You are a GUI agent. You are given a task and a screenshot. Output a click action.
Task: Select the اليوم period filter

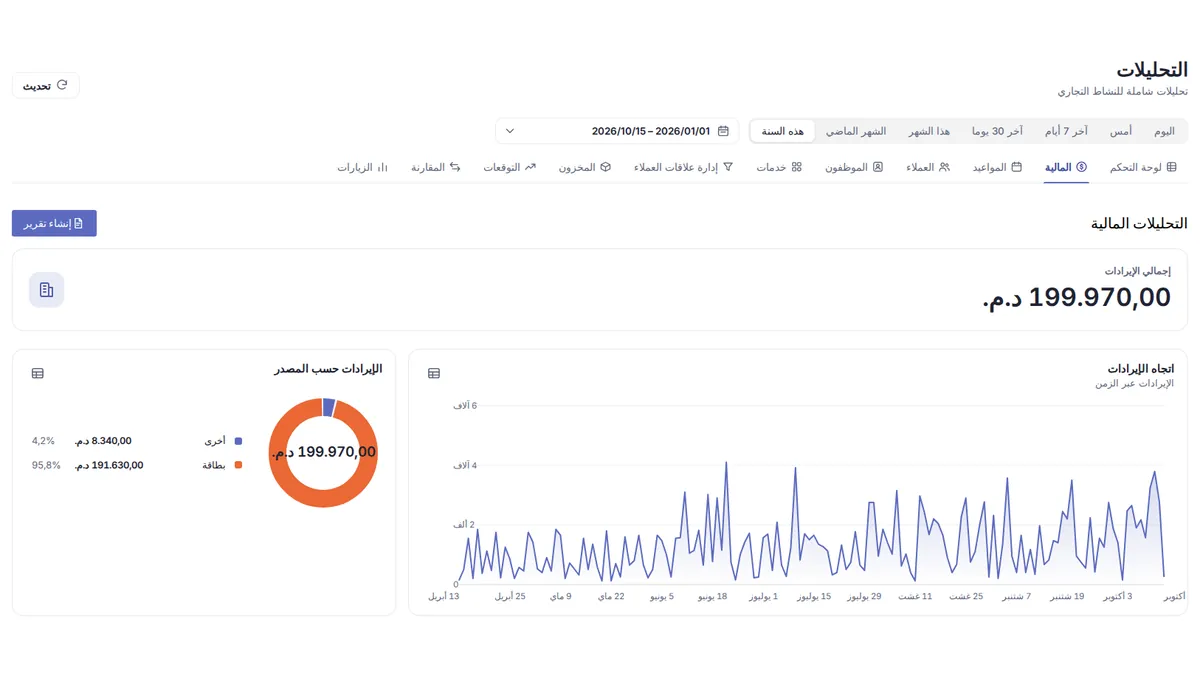point(1164,131)
